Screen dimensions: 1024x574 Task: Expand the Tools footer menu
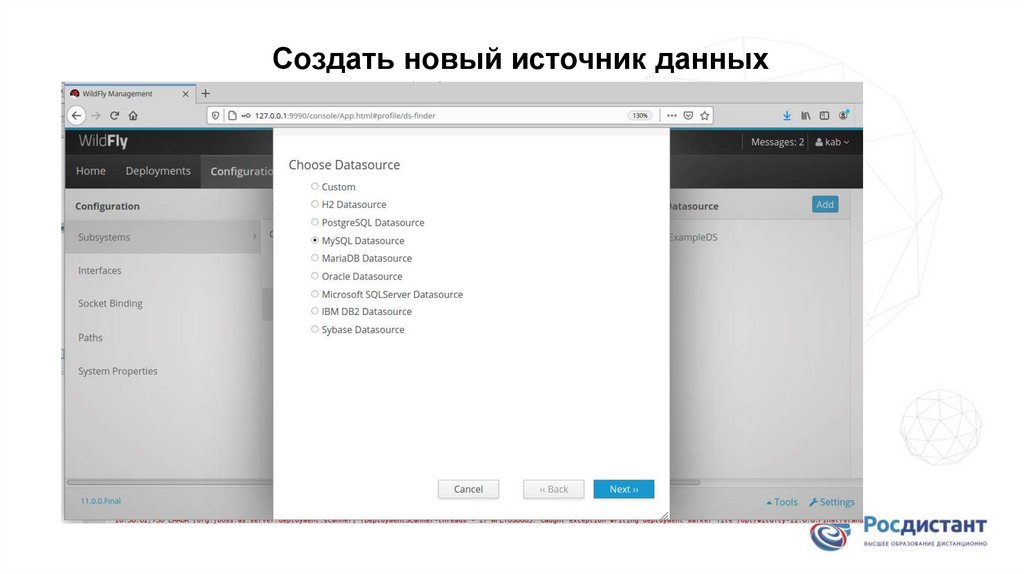pyautogui.click(x=782, y=502)
